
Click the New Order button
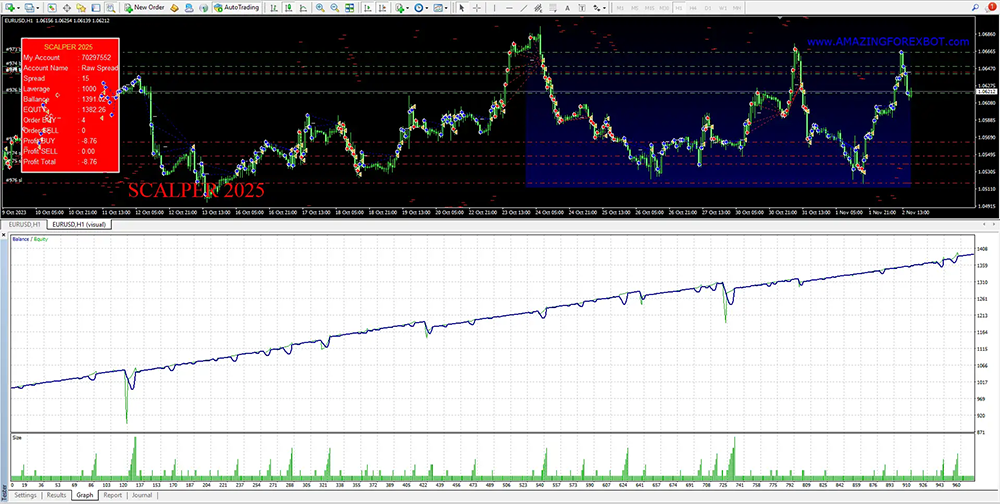[x=144, y=8]
